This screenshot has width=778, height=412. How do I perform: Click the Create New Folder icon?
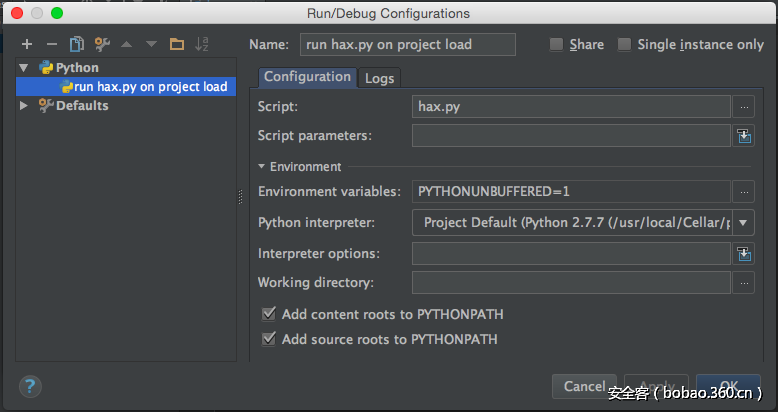177,44
